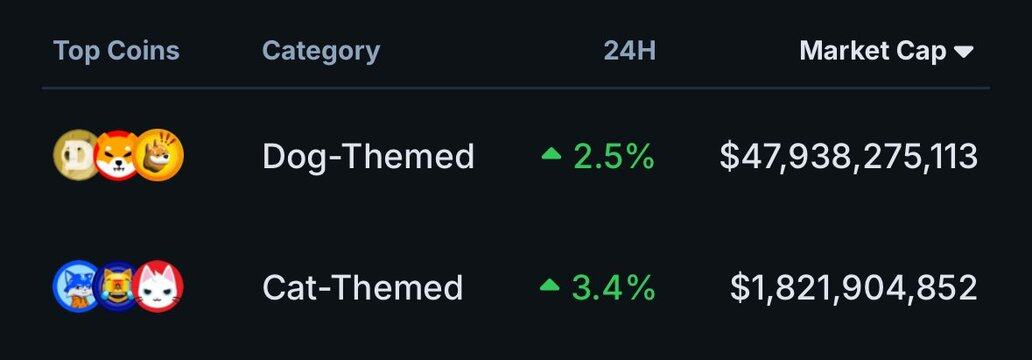This screenshot has height=360, width=1032.
Task: Click the $47,938,275,113 market cap value
Action: (848, 157)
